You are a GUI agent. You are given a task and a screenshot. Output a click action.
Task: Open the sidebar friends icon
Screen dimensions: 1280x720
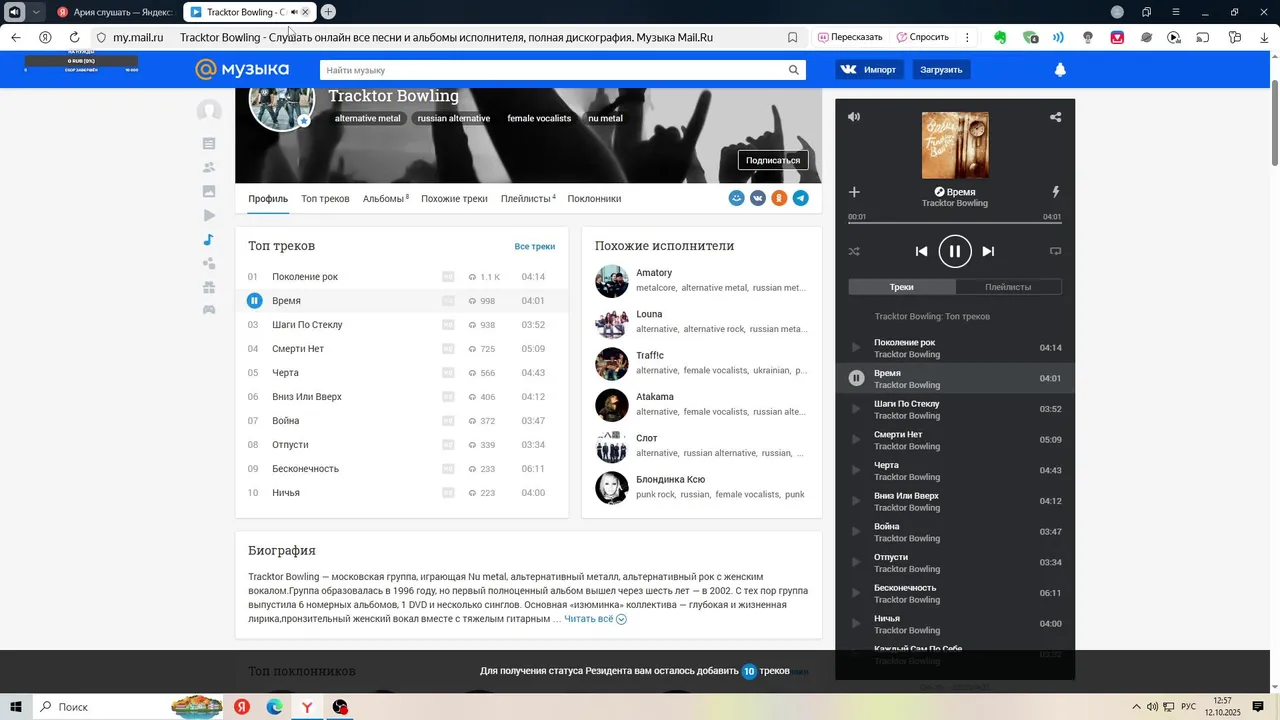pos(209,168)
